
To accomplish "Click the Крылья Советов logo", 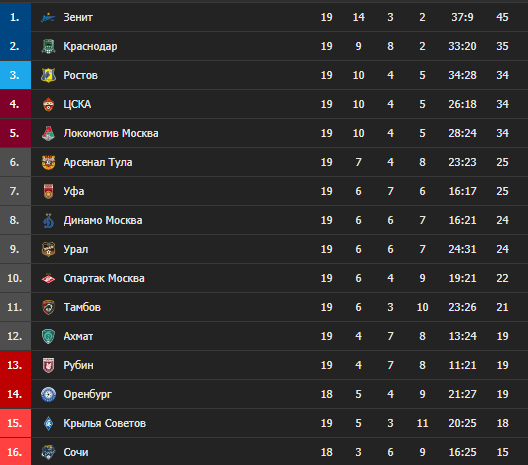I will pos(48,423).
